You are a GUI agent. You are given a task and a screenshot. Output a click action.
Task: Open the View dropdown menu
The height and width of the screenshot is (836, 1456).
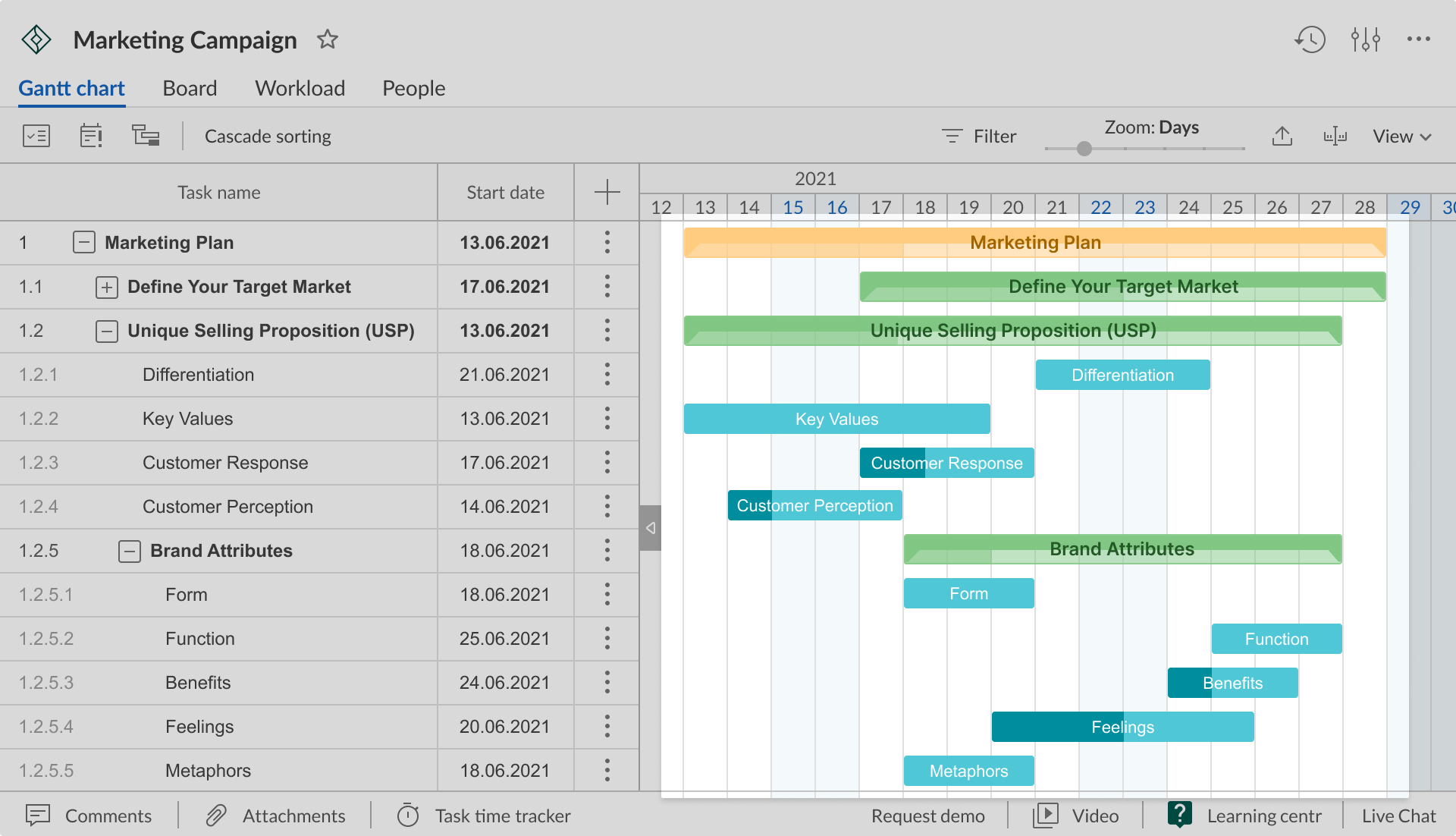[x=1401, y=136]
